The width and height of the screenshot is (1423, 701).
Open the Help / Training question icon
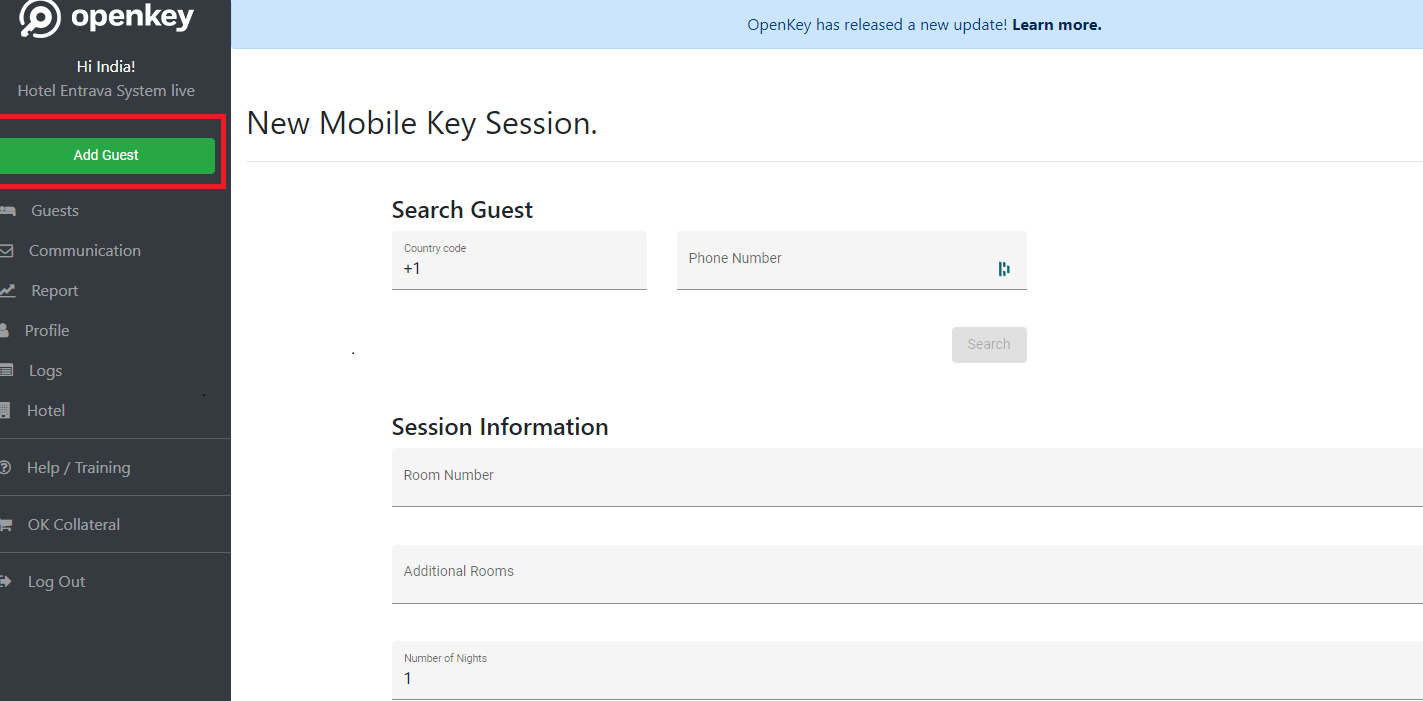coord(8,467)
